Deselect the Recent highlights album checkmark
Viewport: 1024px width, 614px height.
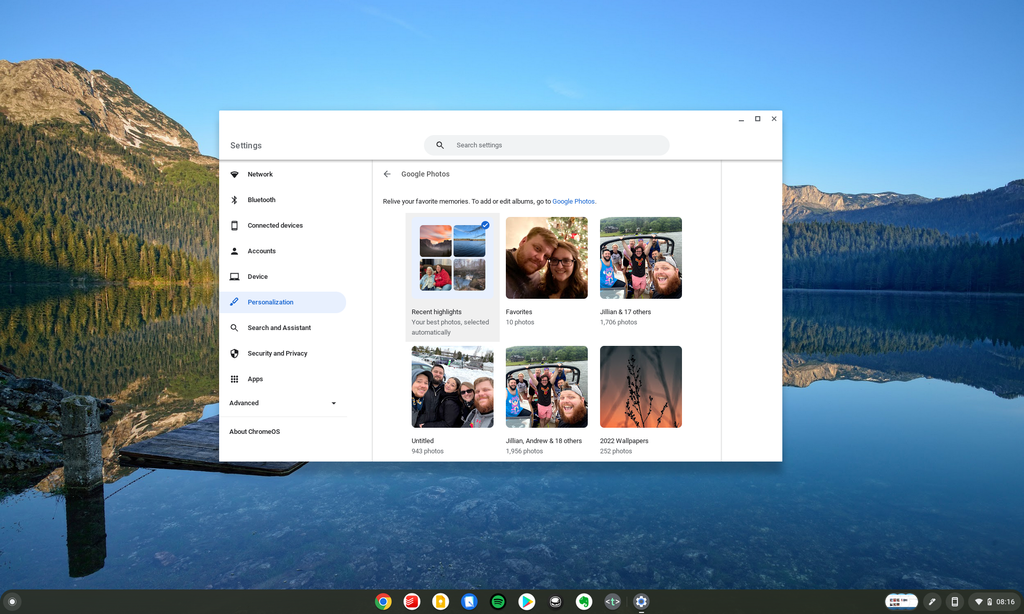coord(483,226)
